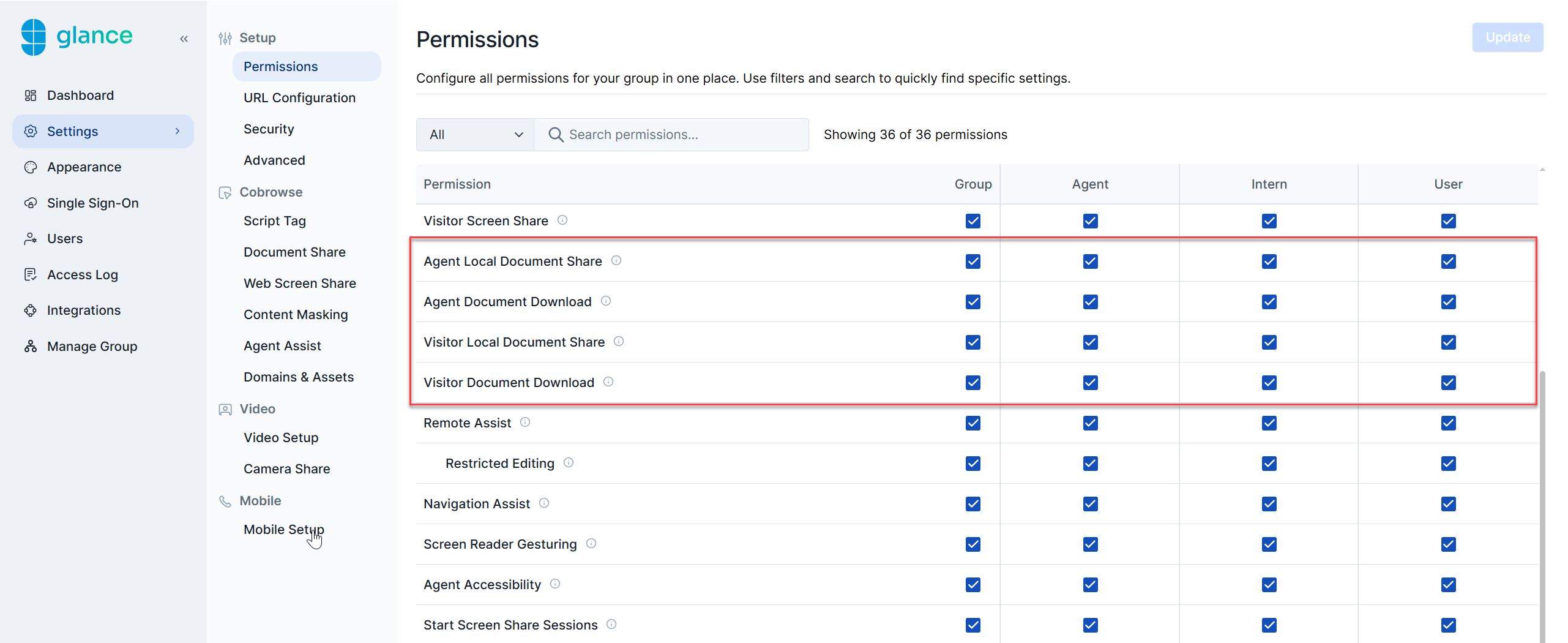Open Content Masking settings

tap(296, 315)
